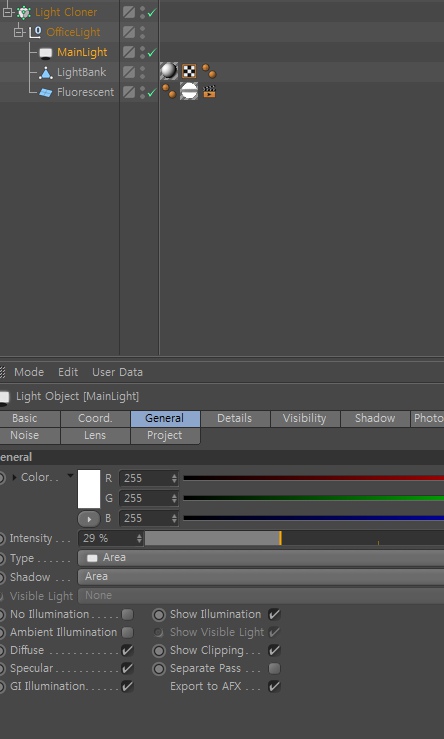Toggle the MainLight enable checkmark
Screen dimensions: 444x739
[x=151, y=53]
